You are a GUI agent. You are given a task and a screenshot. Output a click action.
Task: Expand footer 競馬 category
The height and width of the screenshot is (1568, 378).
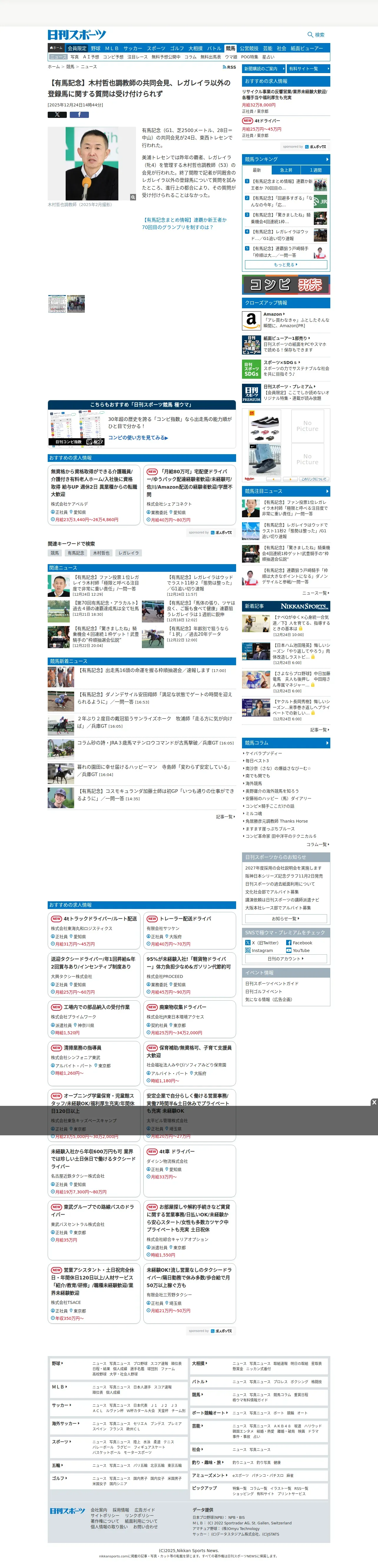pos(198,1394)
